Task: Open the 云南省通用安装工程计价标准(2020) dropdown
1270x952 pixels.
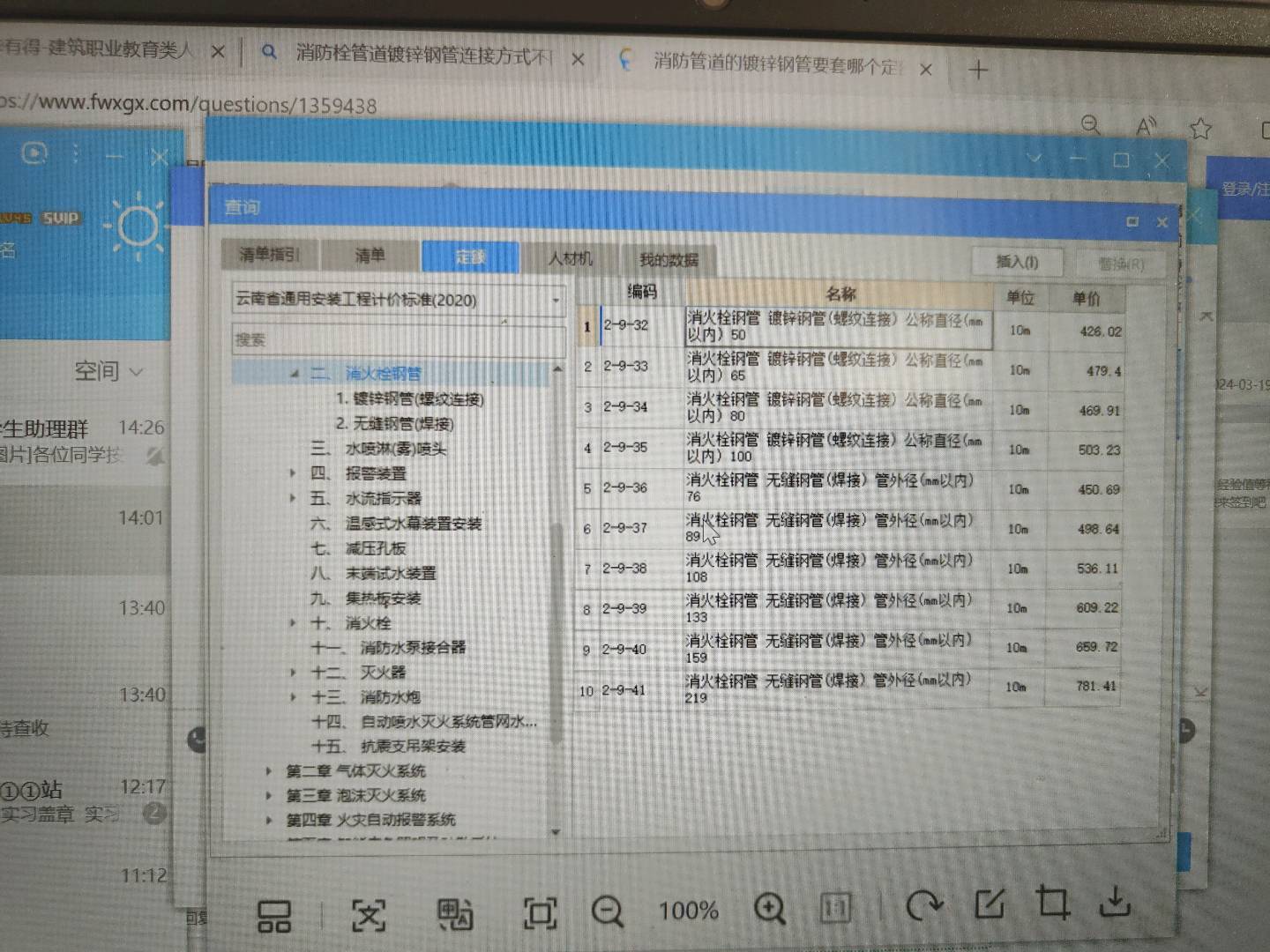Action: tap(399, 300)
